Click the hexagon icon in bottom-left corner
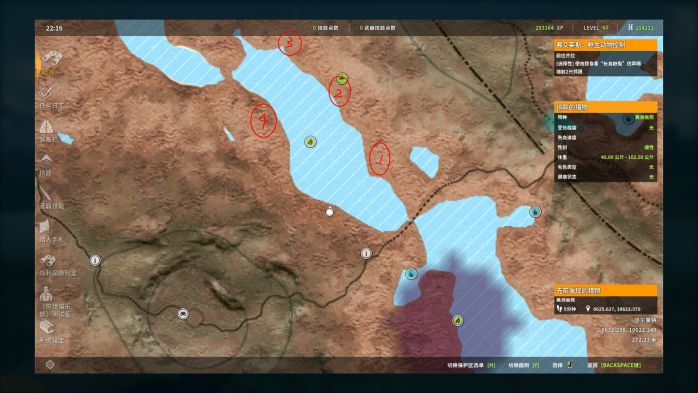Screen dimensions: 698x393 point(50,365)
